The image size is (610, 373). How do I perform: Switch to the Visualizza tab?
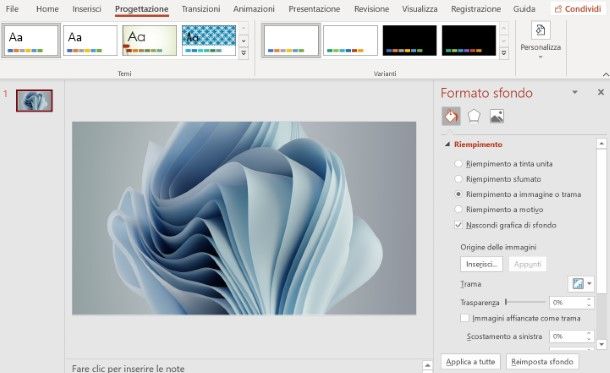pos(420,9)
